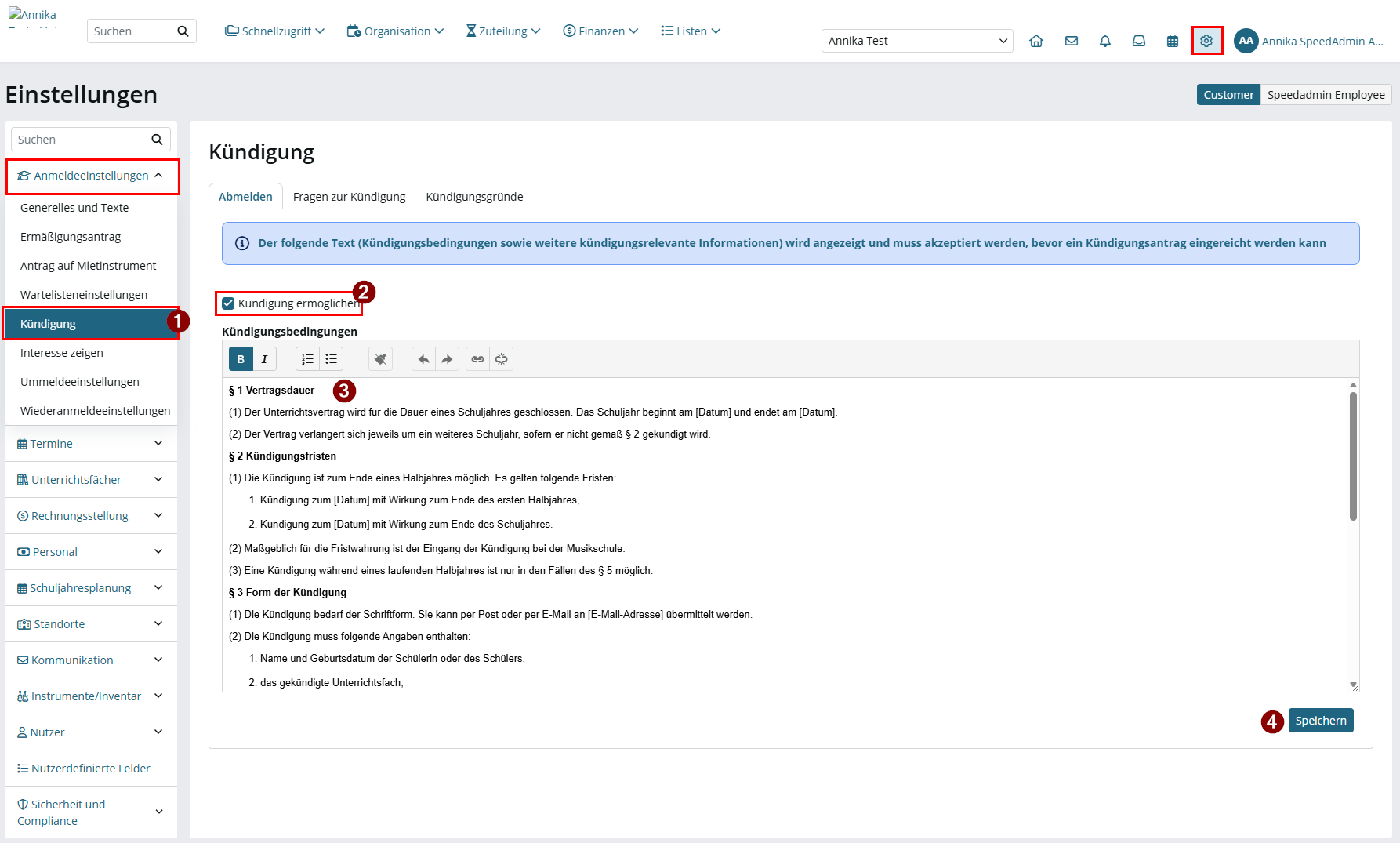Open Ummeldeeinstellungen

(91, 382)
